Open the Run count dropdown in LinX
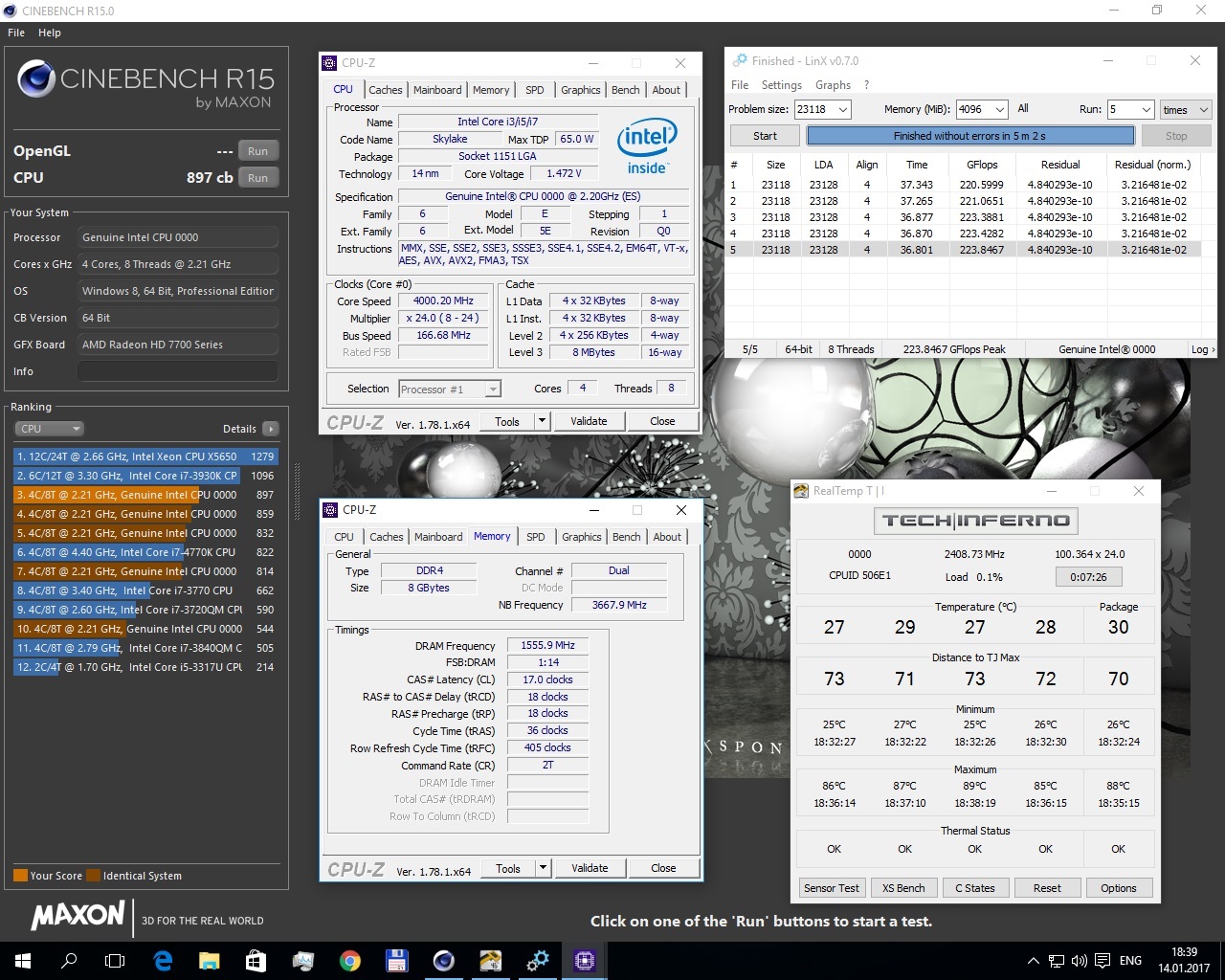This screenshot has width=1225, height=980. click(x=1145, y=109)
